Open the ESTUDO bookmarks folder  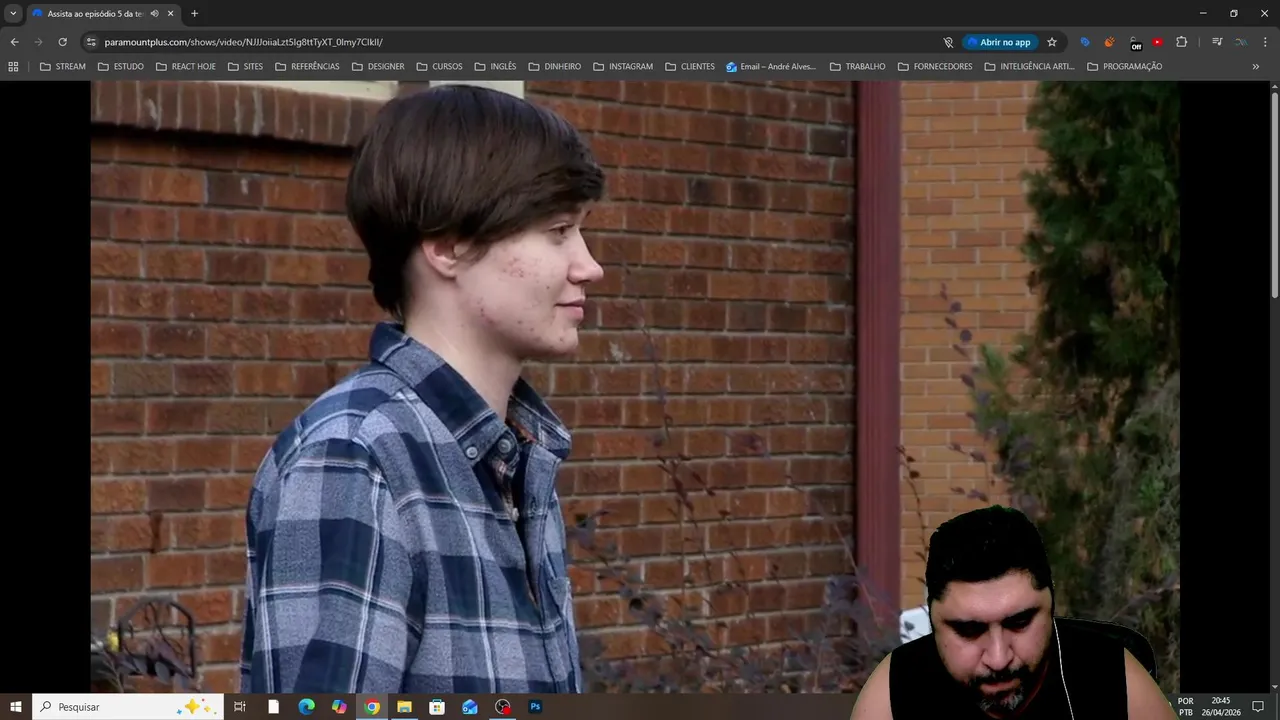click(x=121, y=66)
